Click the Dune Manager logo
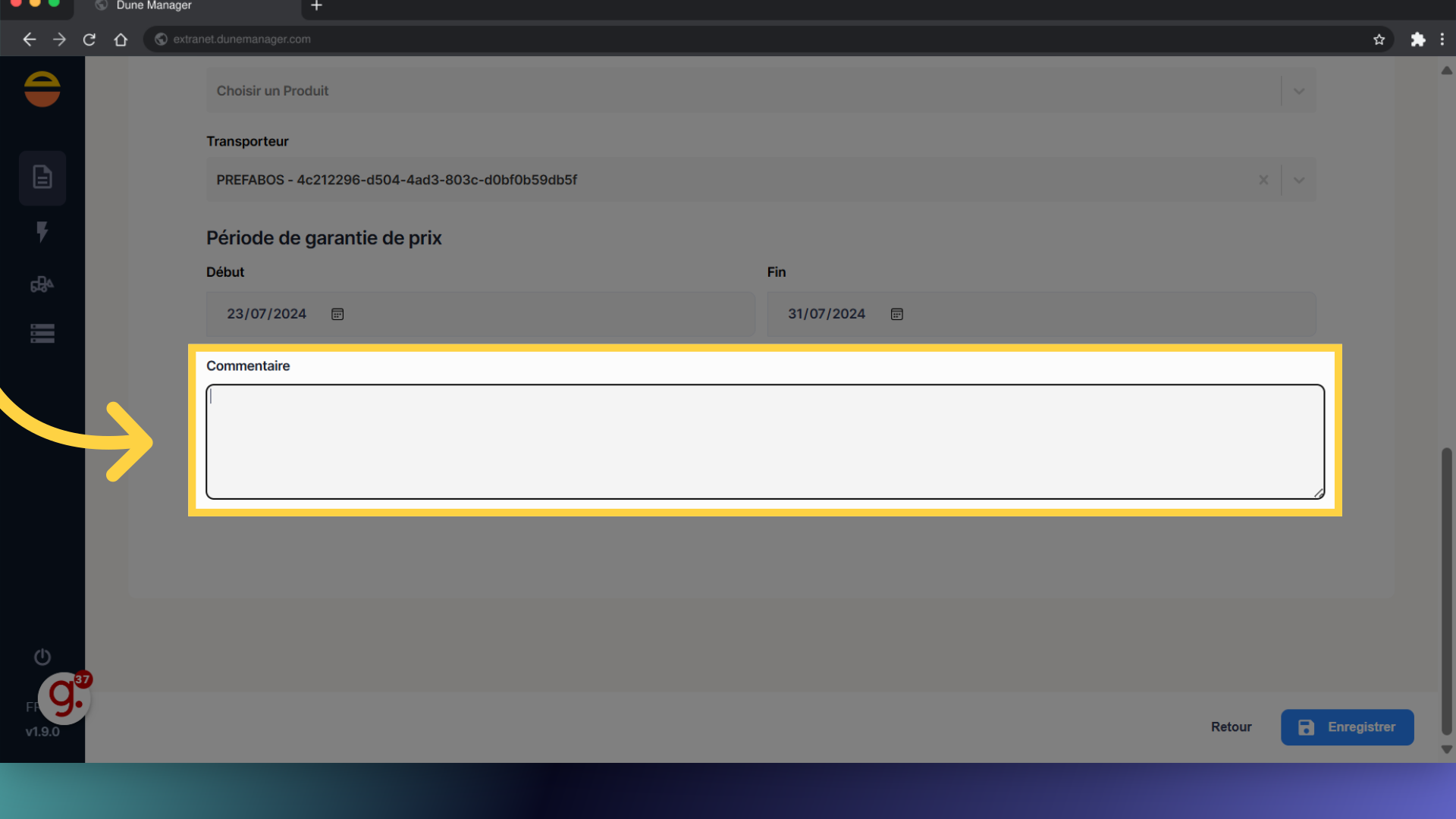 [x=42, y=89]
